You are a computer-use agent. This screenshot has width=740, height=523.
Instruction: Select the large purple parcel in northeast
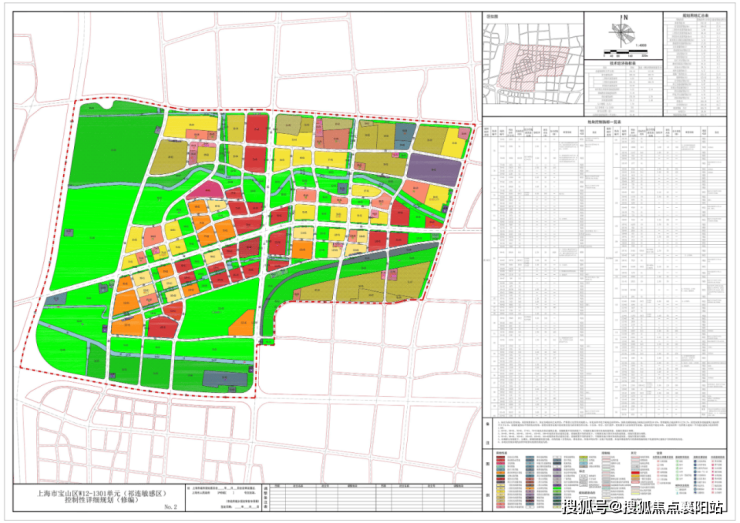point(434,169)
